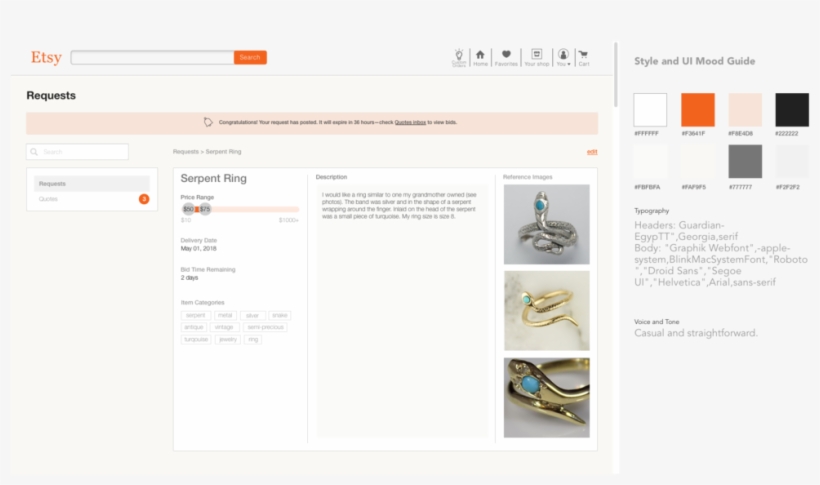The width and height of the screenshot is (820, 485).
Task: Open the Quotes inbox link
Action: pyautogui.click(x=410, y=122)
